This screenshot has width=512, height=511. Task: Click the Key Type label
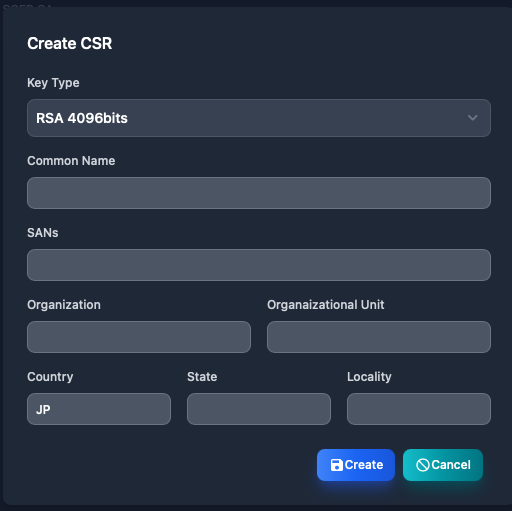53,83
